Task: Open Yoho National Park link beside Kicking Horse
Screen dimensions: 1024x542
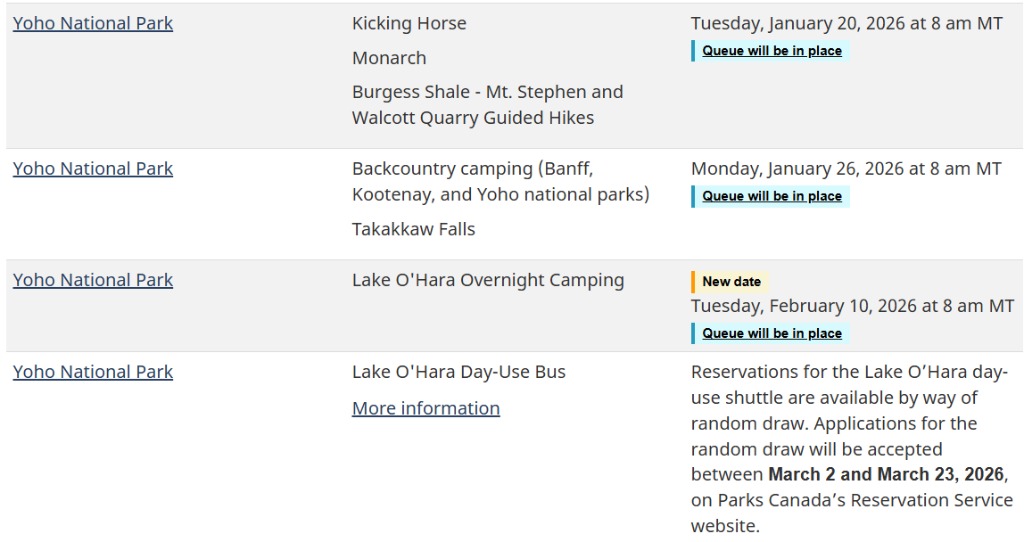Action: pos(93,23)
